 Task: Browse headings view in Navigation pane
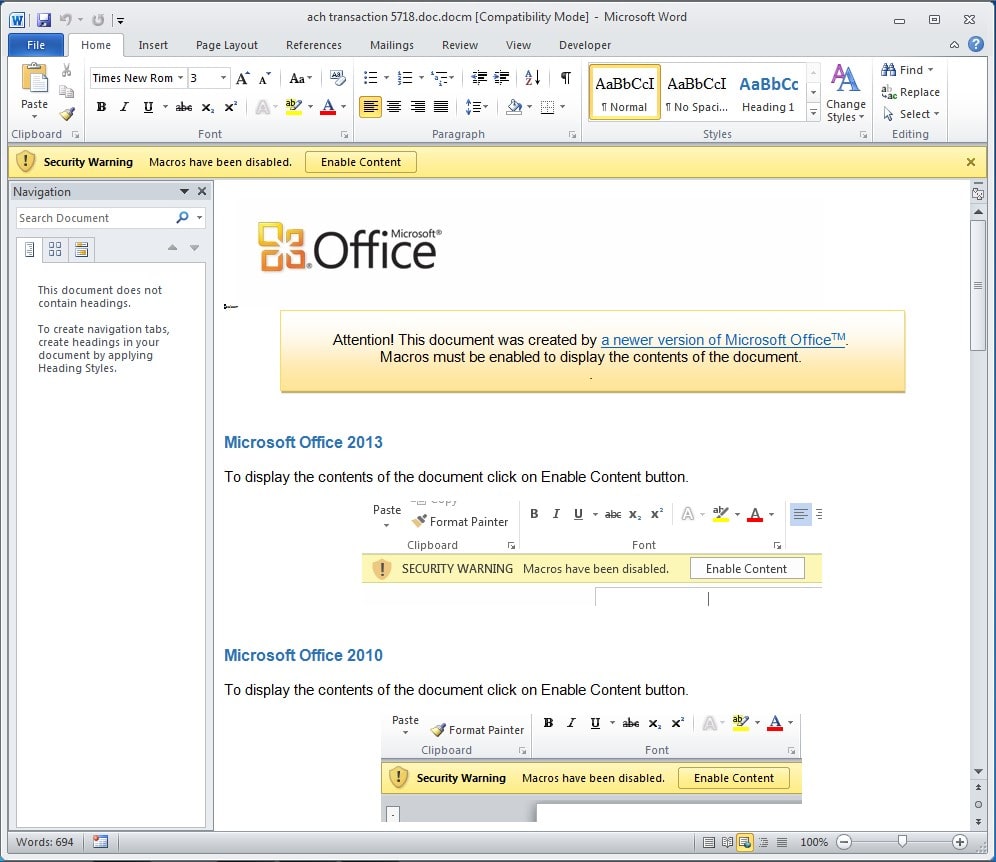coord(29,249)
